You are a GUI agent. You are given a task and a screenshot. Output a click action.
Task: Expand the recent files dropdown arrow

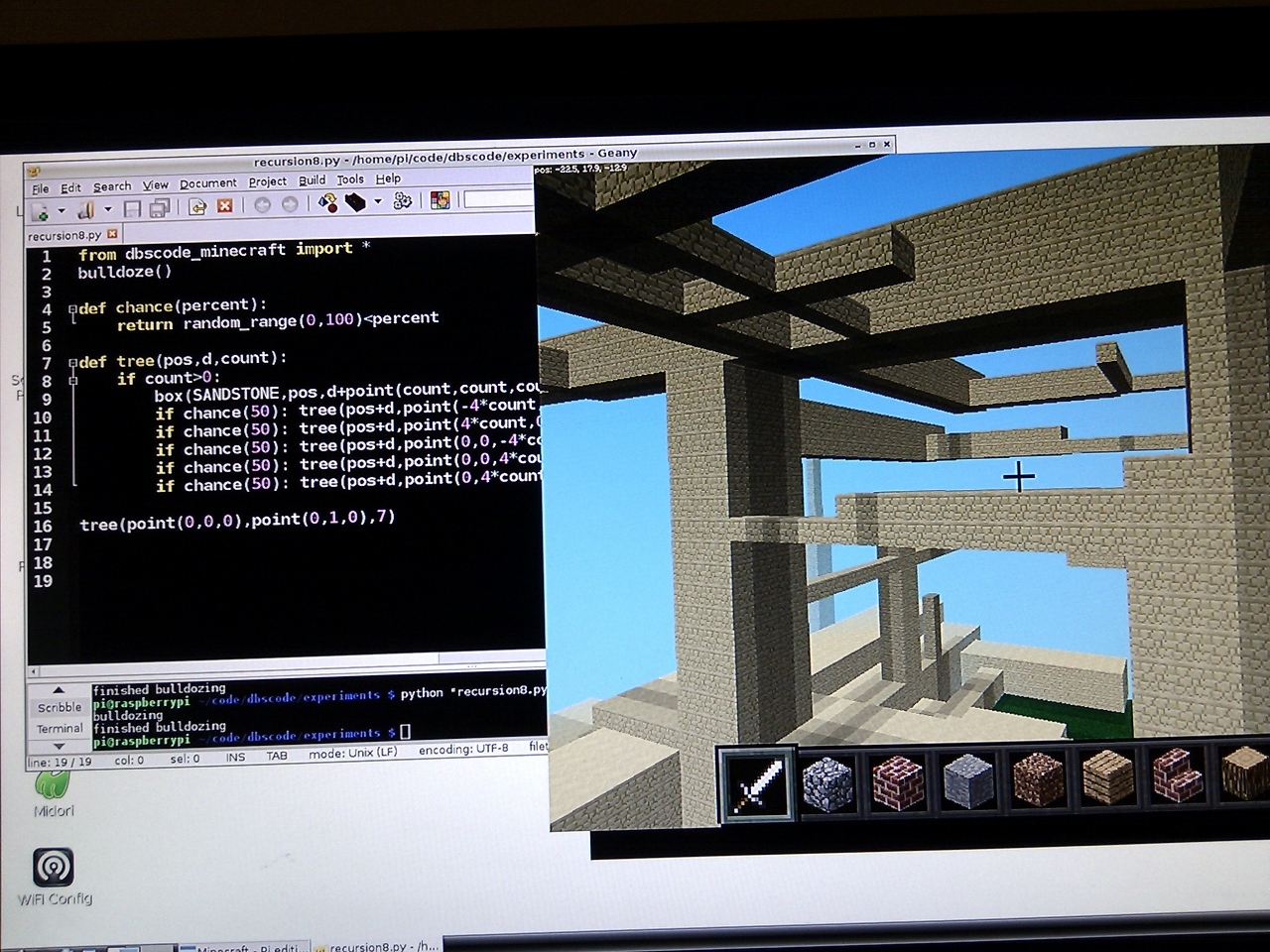107,209
